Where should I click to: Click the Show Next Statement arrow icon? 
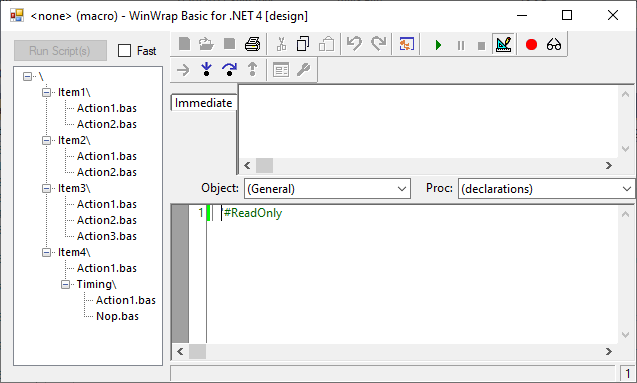(x=183, y=70)
